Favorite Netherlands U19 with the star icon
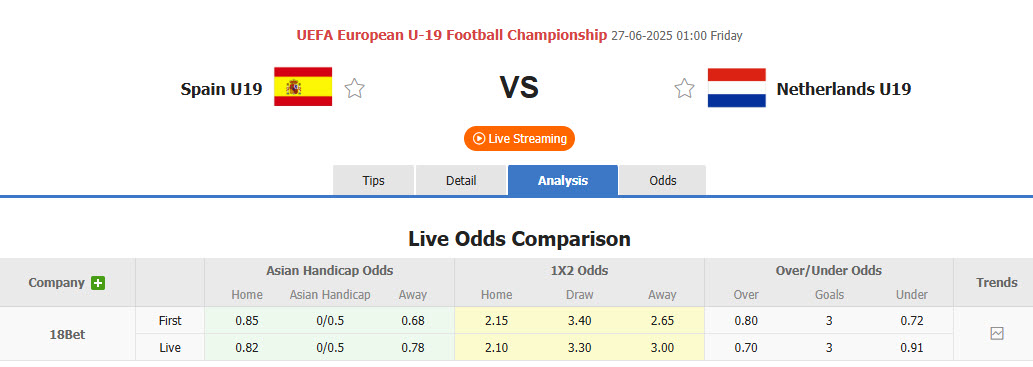 click(x=684, y=88)
